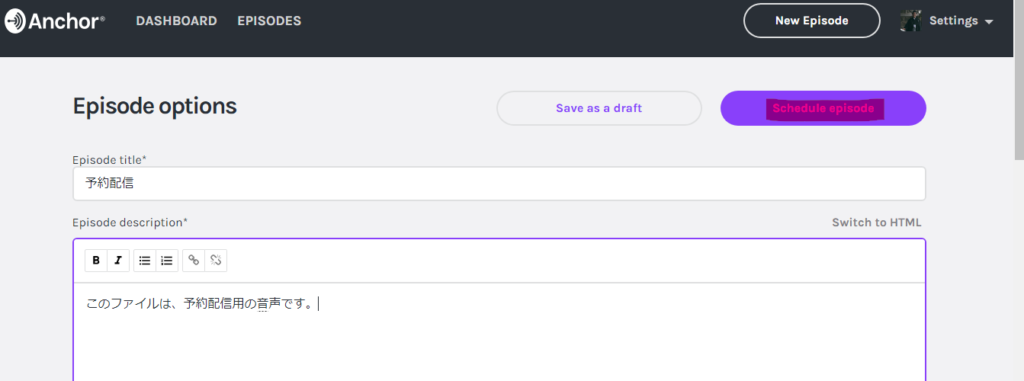Click the Schedule episode button
Image resolution: width=1024 pixels, height=381 pixels.
(823, 108)
